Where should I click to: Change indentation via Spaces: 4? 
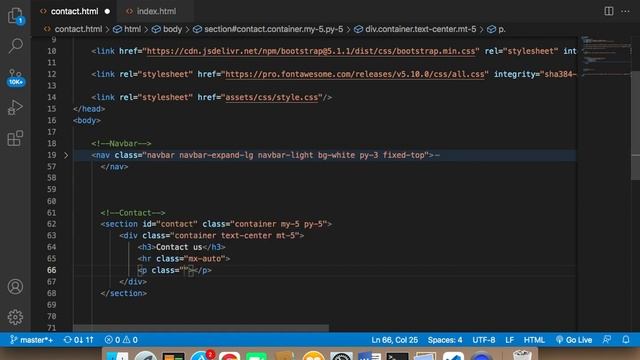[x=445, y=340]
